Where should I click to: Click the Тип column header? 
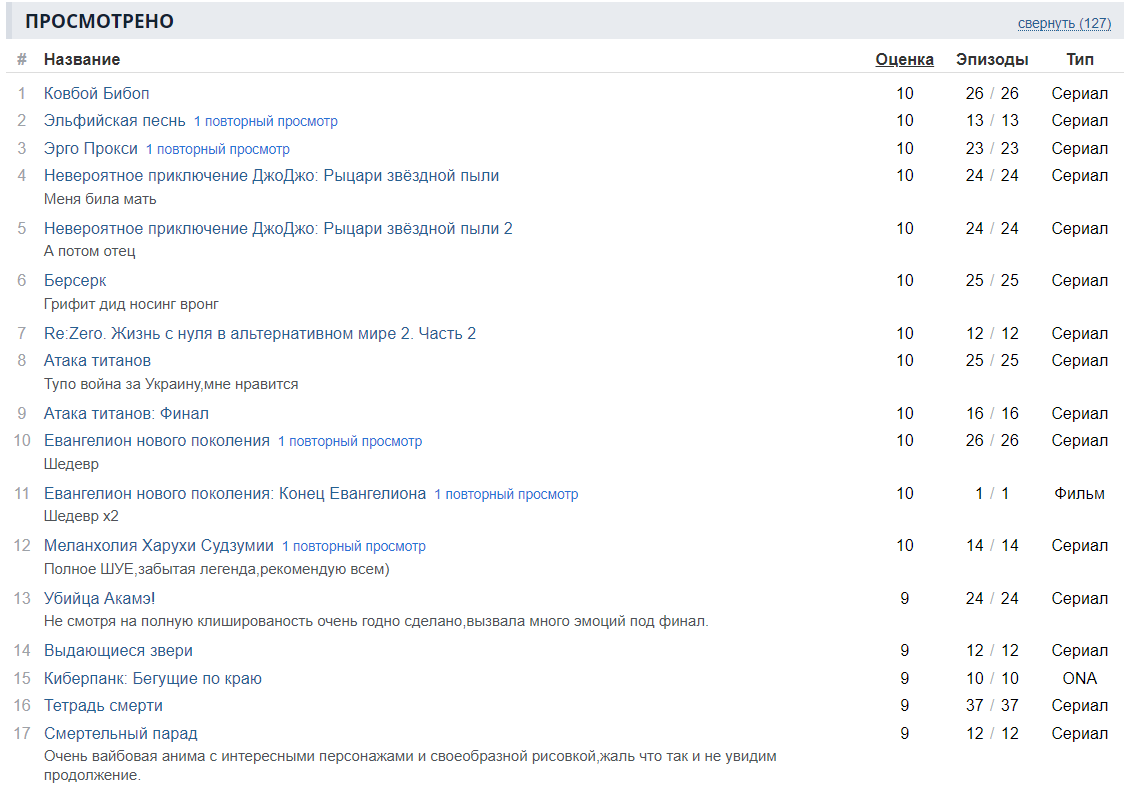[x=1079, y=60]
